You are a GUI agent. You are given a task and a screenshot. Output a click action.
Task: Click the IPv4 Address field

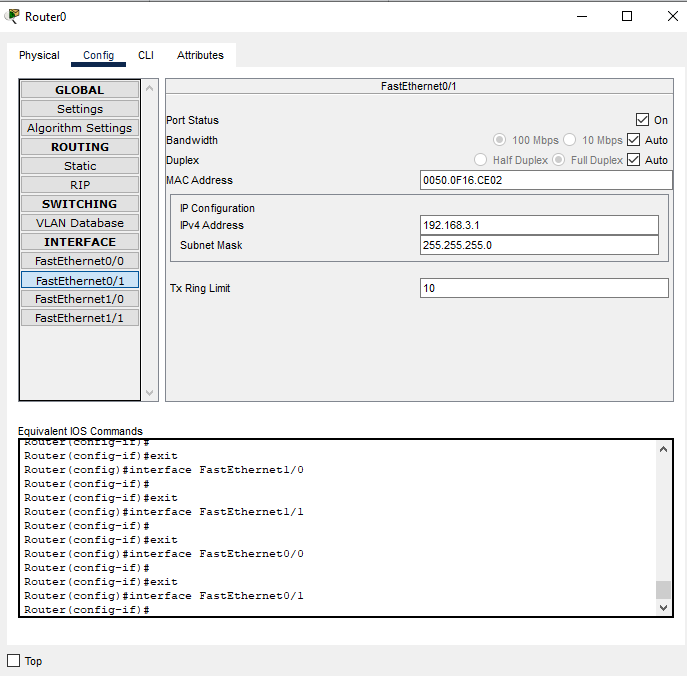pyautogui.click(x=539, y=225)
